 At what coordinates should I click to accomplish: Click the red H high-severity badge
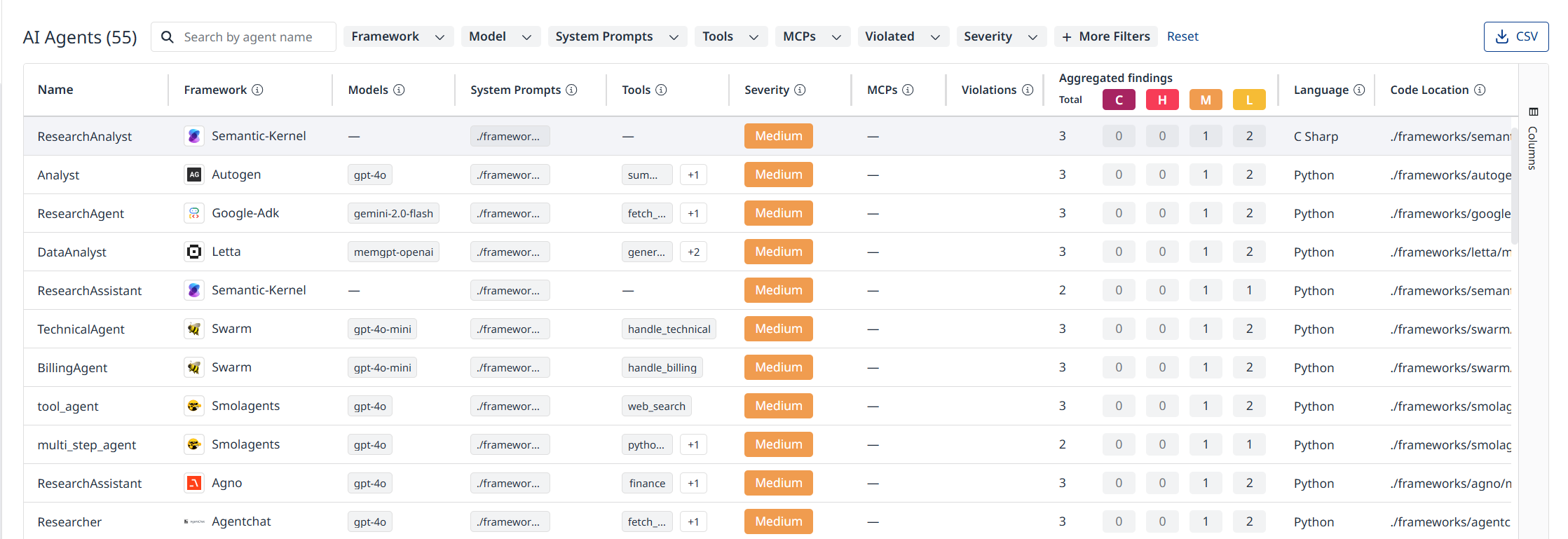tap(1162, 100)
